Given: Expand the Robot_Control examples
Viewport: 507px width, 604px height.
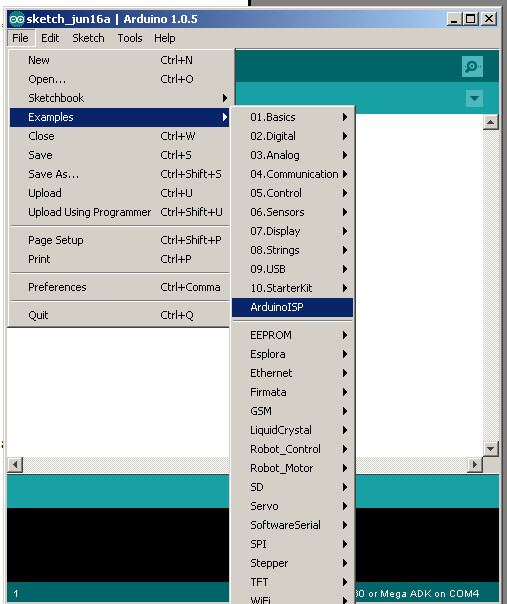Looking at the screenshot, I should [x=292, y=449].
